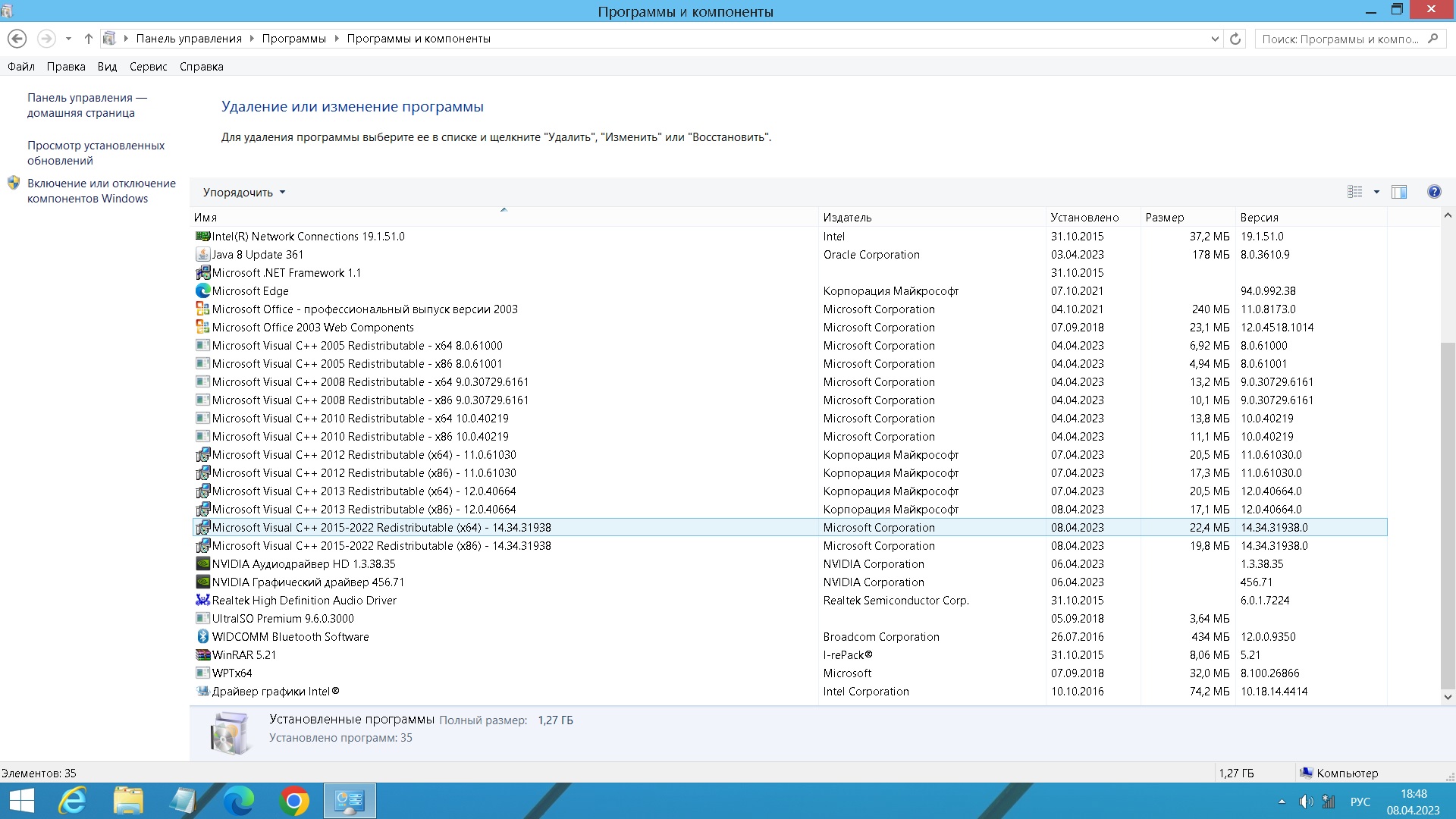Image resolution: width=1456 pixels, height=819 pixels.
Task: Click the search programs input field
Action: [1340, 39]
